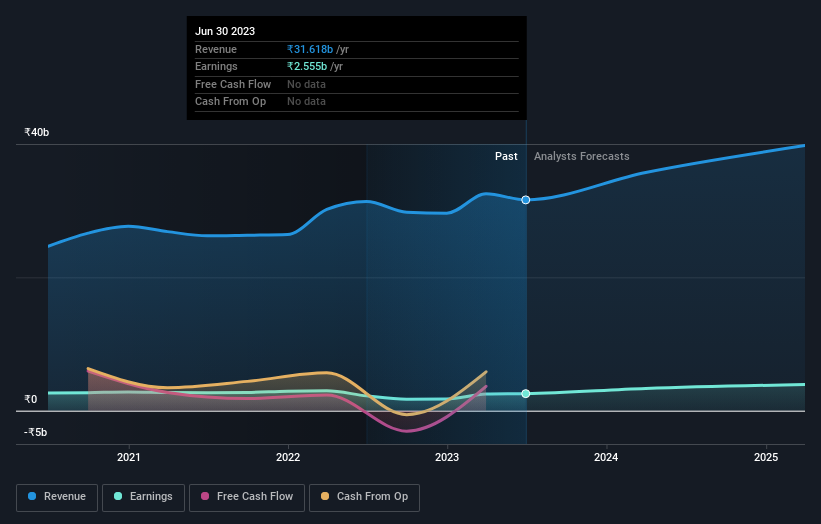
Task: Click the orange Cash From Op legend dot
Action: pos(325,496)
